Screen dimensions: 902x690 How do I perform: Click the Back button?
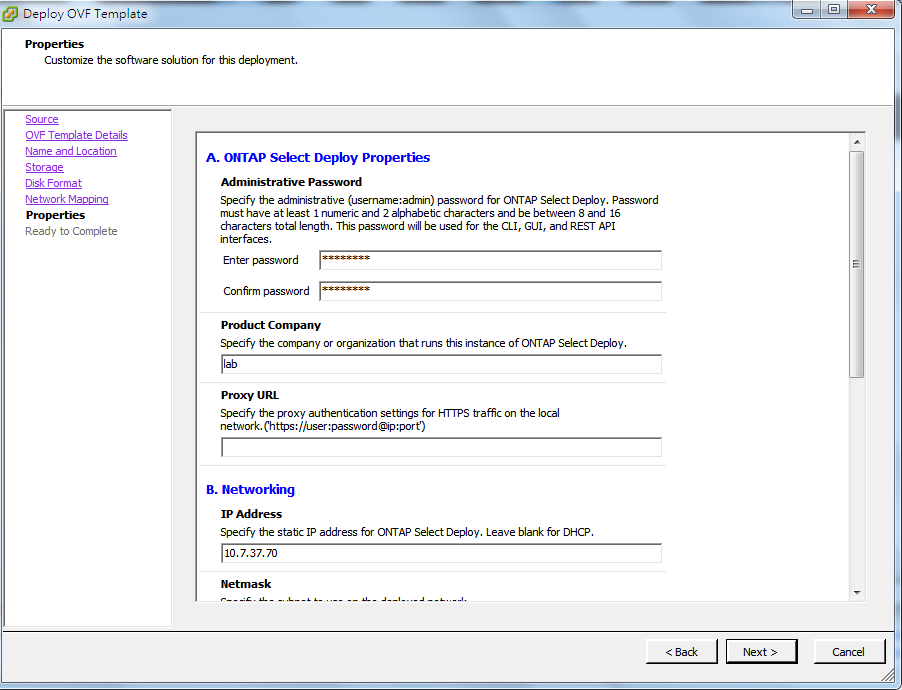[x=682, y=652]
